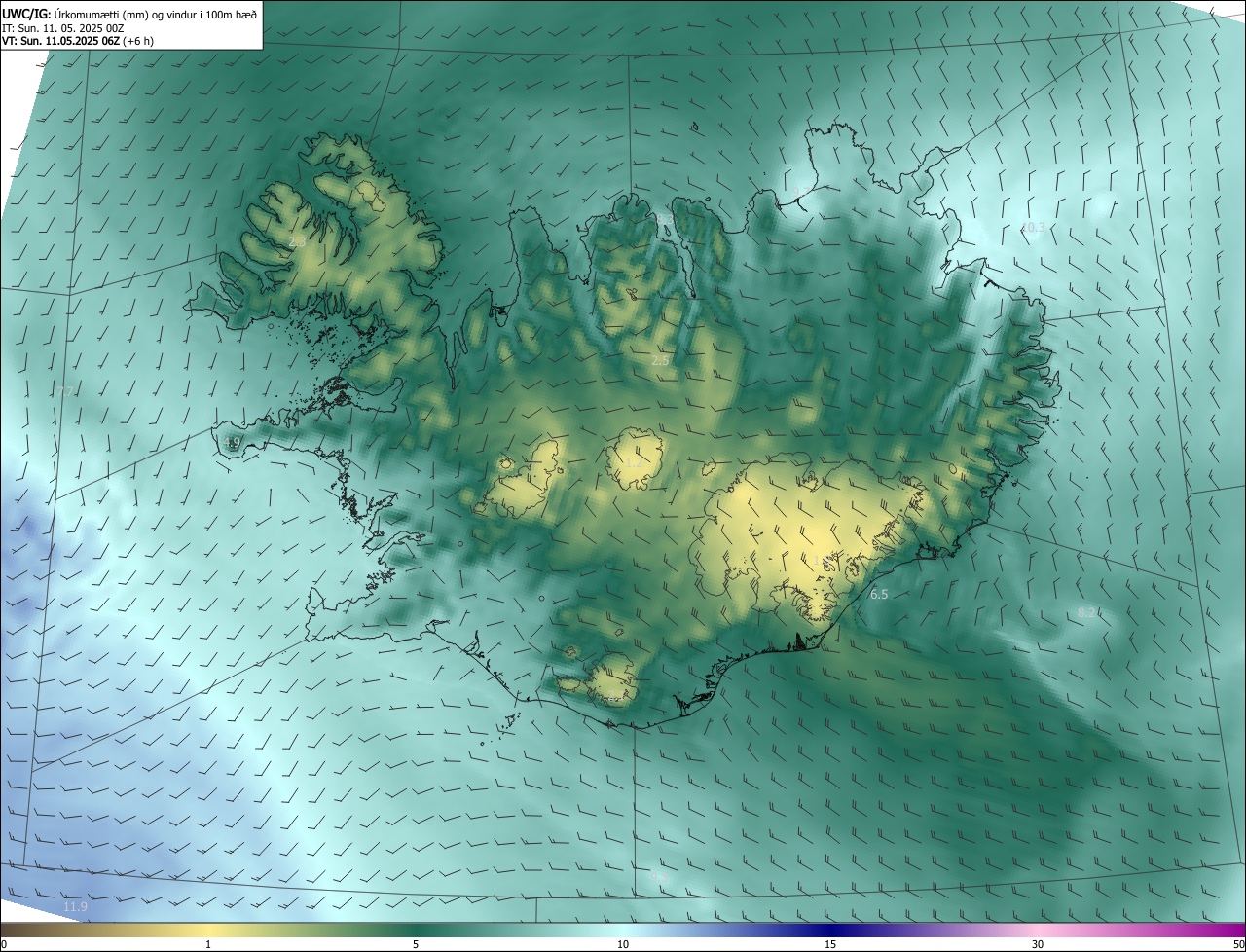Click the 2.5 value in north Iceland
Image resolution: width=1246 pixels, height=952 pixels.
tap(660, 361)
